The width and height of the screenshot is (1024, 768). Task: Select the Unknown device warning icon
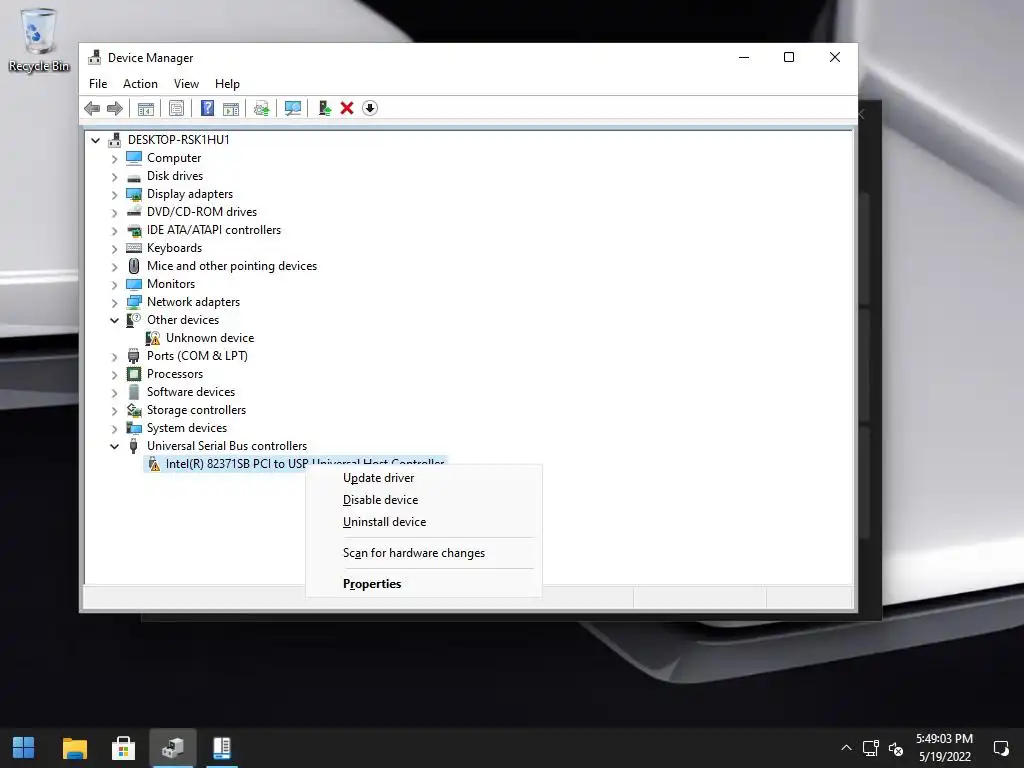[153, 338]
